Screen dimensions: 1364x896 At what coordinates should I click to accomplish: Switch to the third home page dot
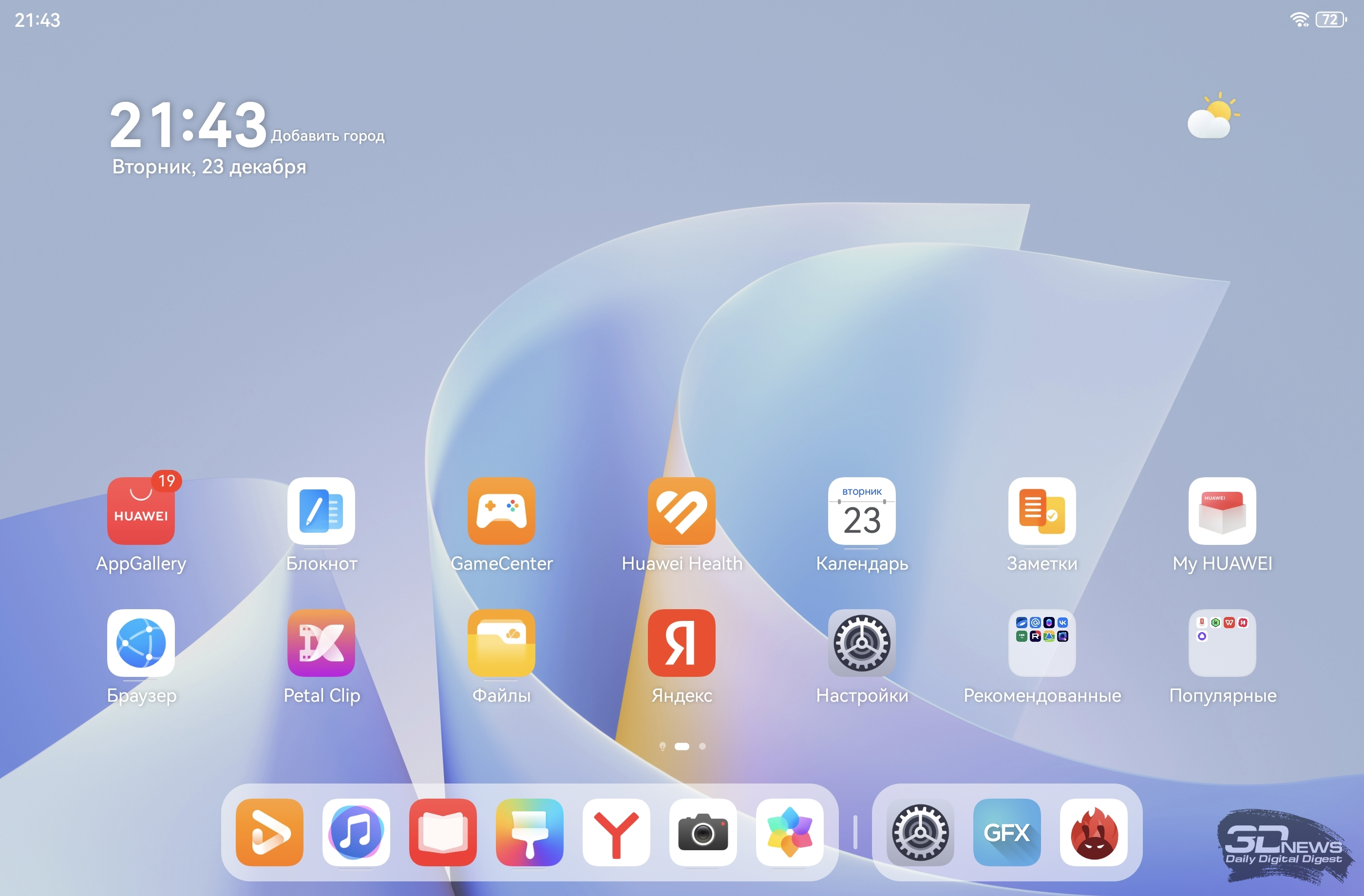click(702, 746)
